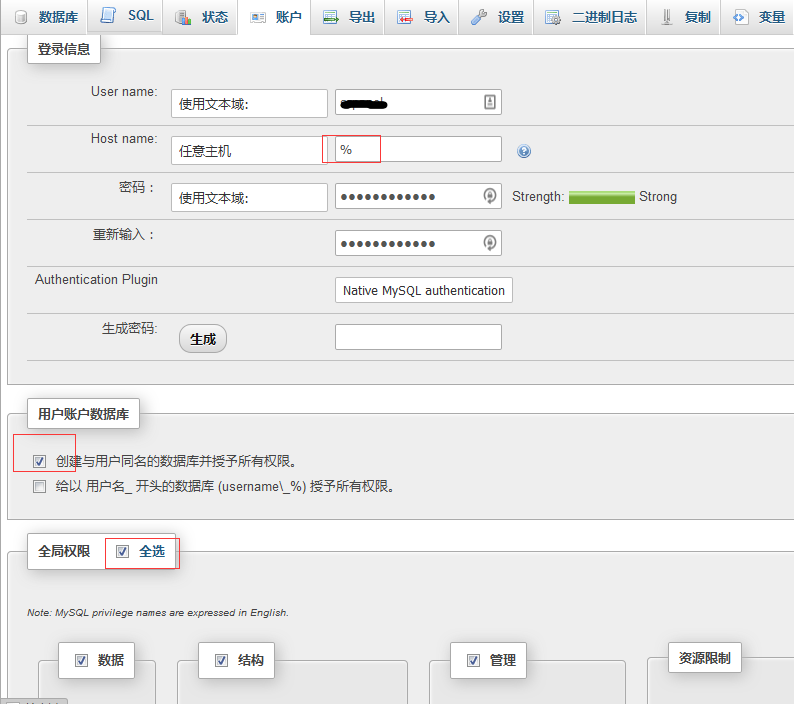Click the key icon in the re-enter password field

pyautogui.click(x=489, y=243)
